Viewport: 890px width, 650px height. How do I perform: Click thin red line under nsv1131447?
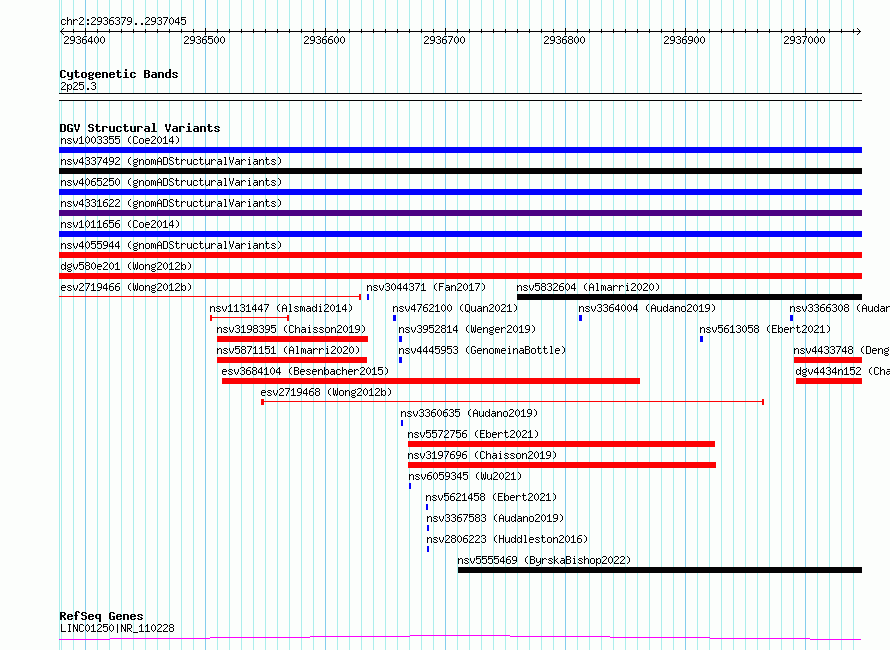pyautogui.click(x=250, y=318)
